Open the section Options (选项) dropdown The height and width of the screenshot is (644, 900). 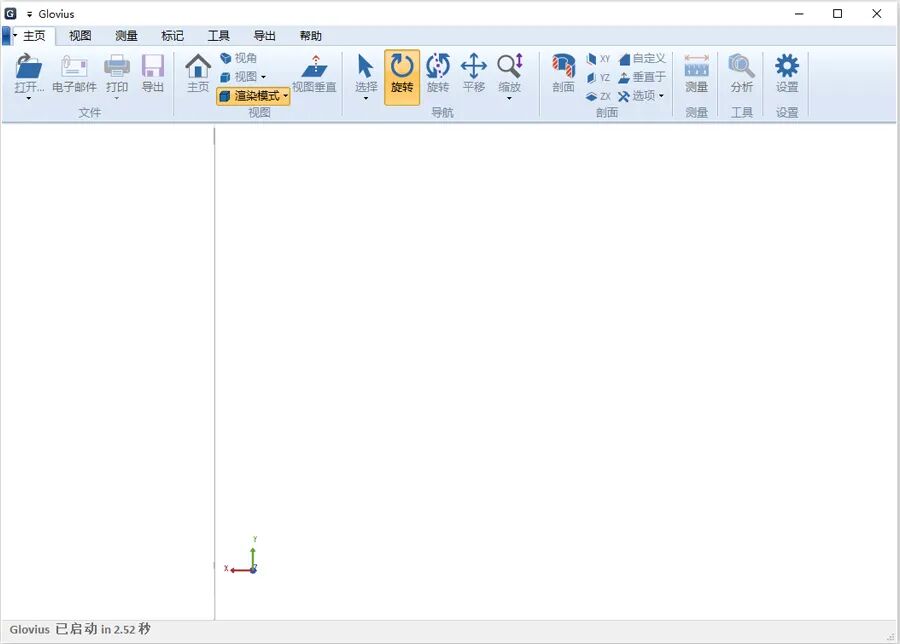[x=641, y=96]
